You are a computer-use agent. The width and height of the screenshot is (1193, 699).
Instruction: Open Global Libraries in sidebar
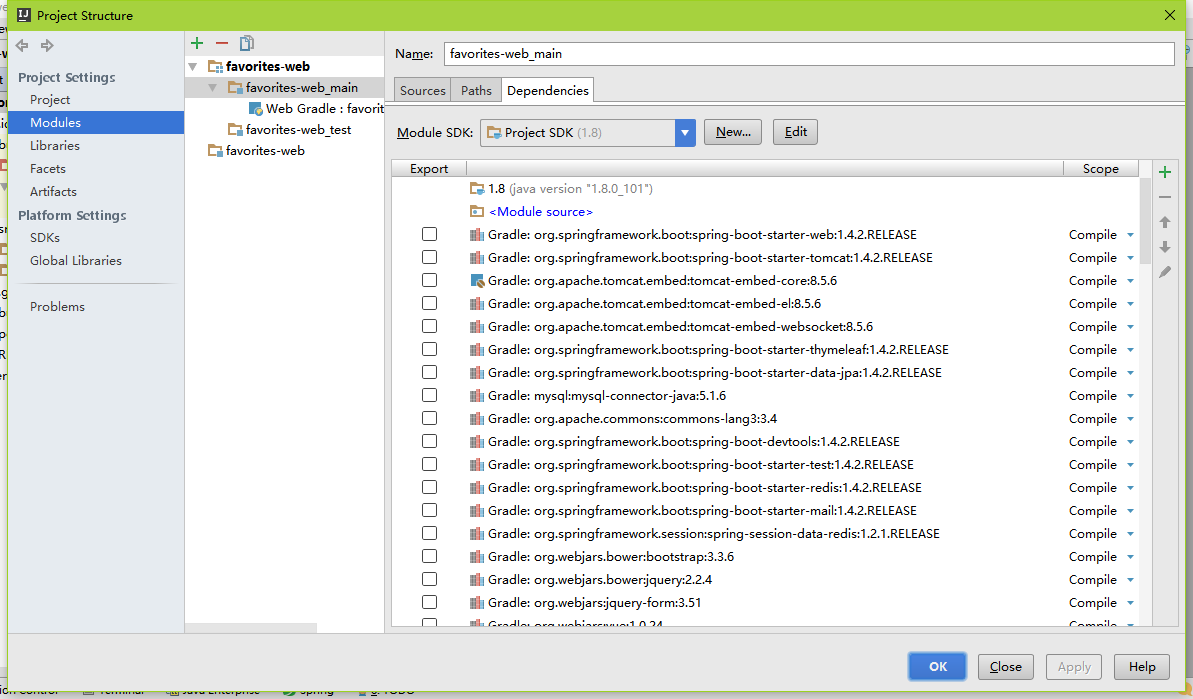pyautogui.click(x=76, y=260)
